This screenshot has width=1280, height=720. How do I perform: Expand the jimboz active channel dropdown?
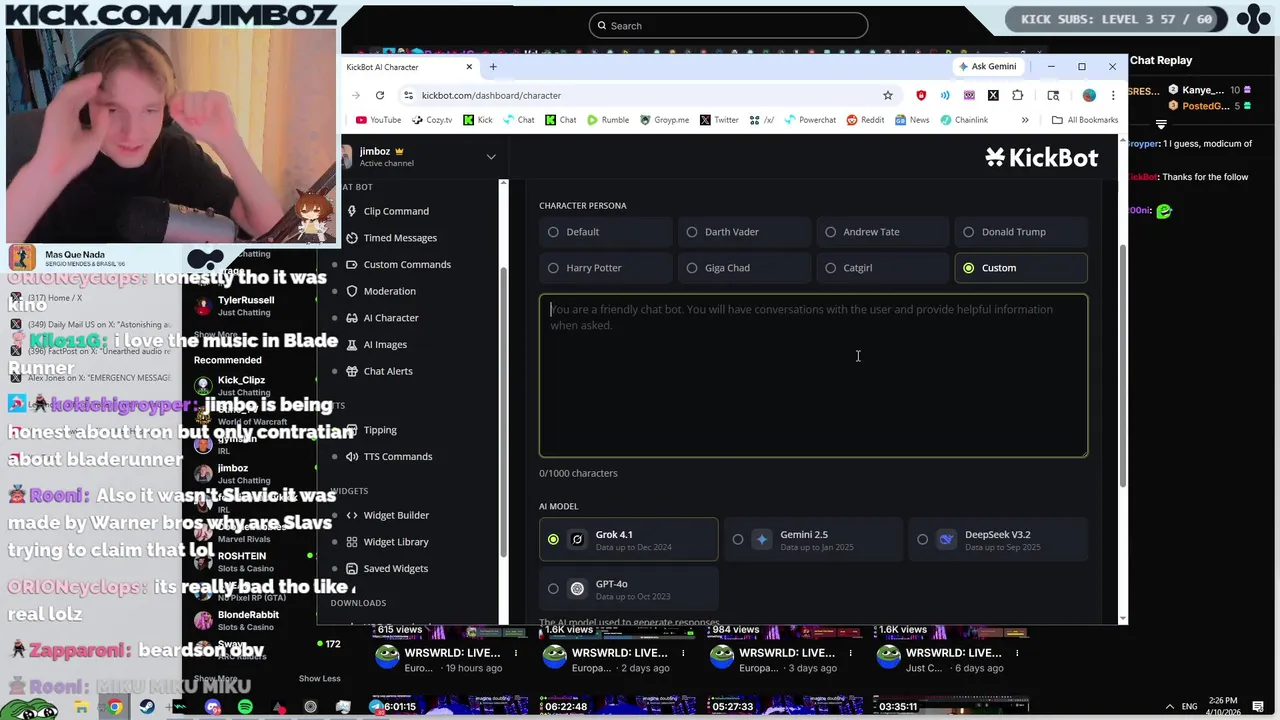491,157
